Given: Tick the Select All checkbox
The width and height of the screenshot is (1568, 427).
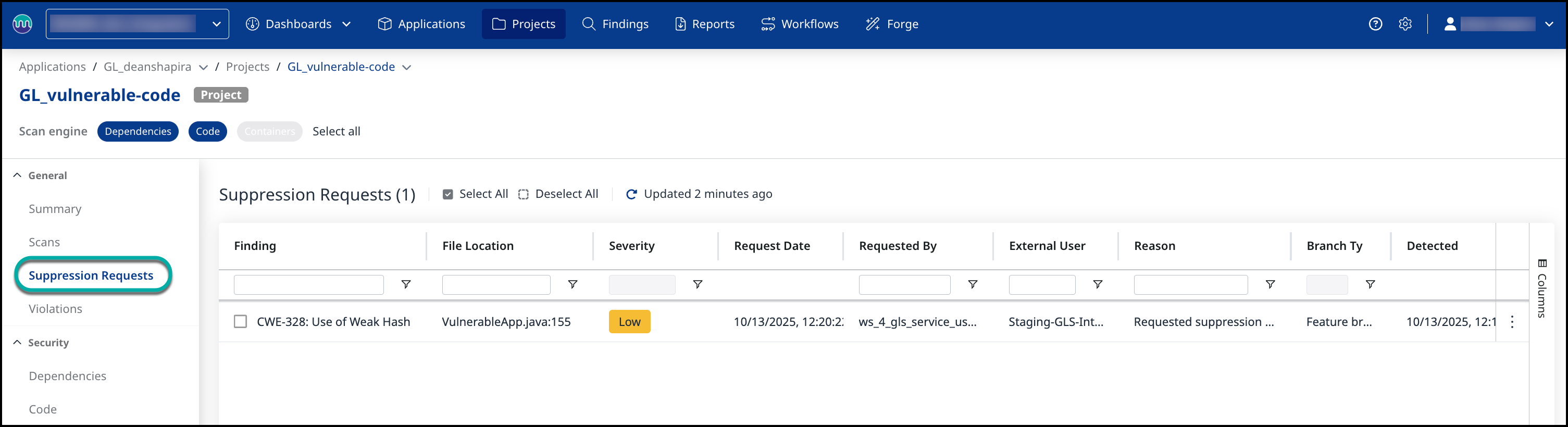Looking at the screenshot, I should tap(448, 194).
